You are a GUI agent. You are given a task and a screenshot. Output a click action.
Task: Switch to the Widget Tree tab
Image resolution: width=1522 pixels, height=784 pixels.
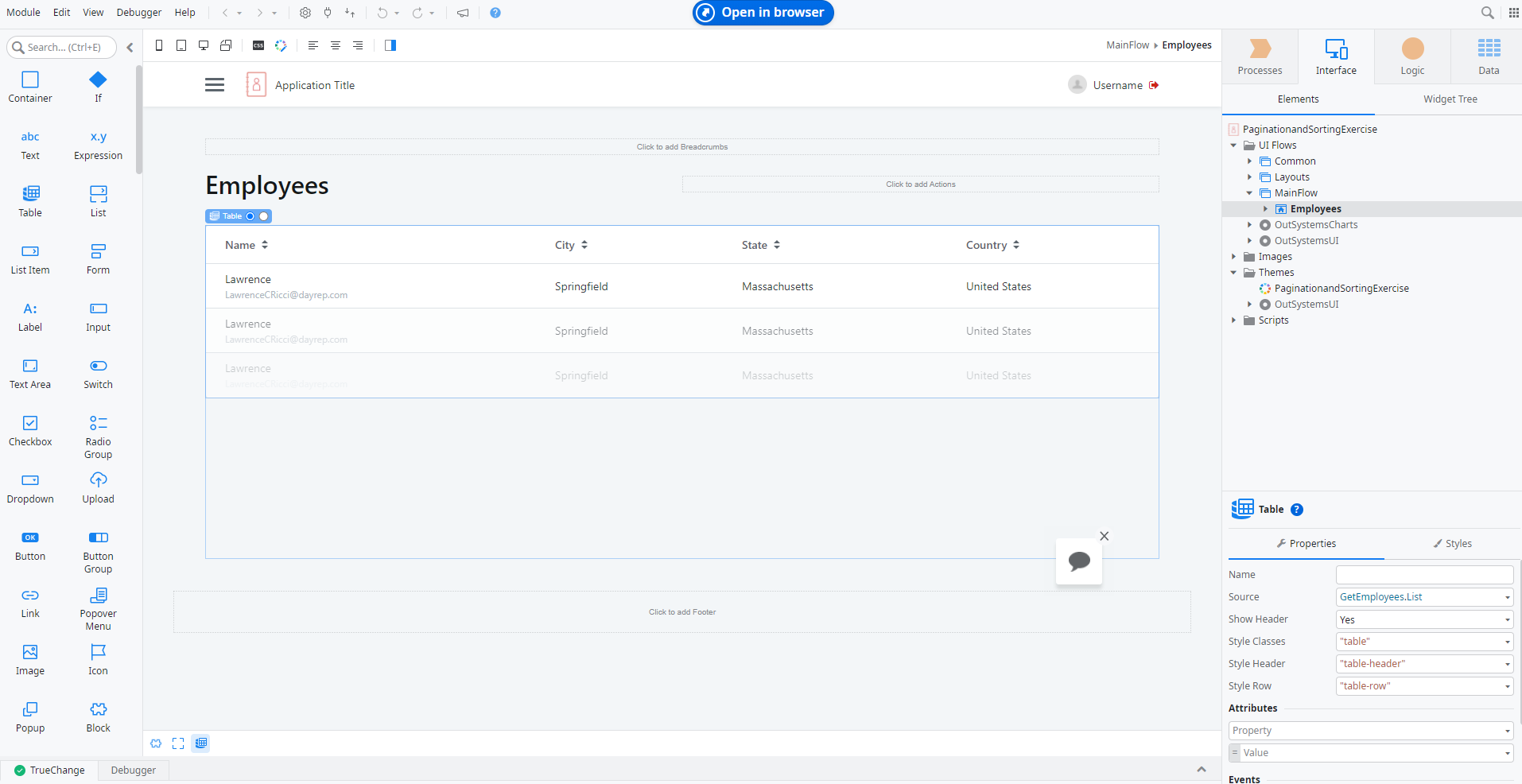(x=1449, y=99)
